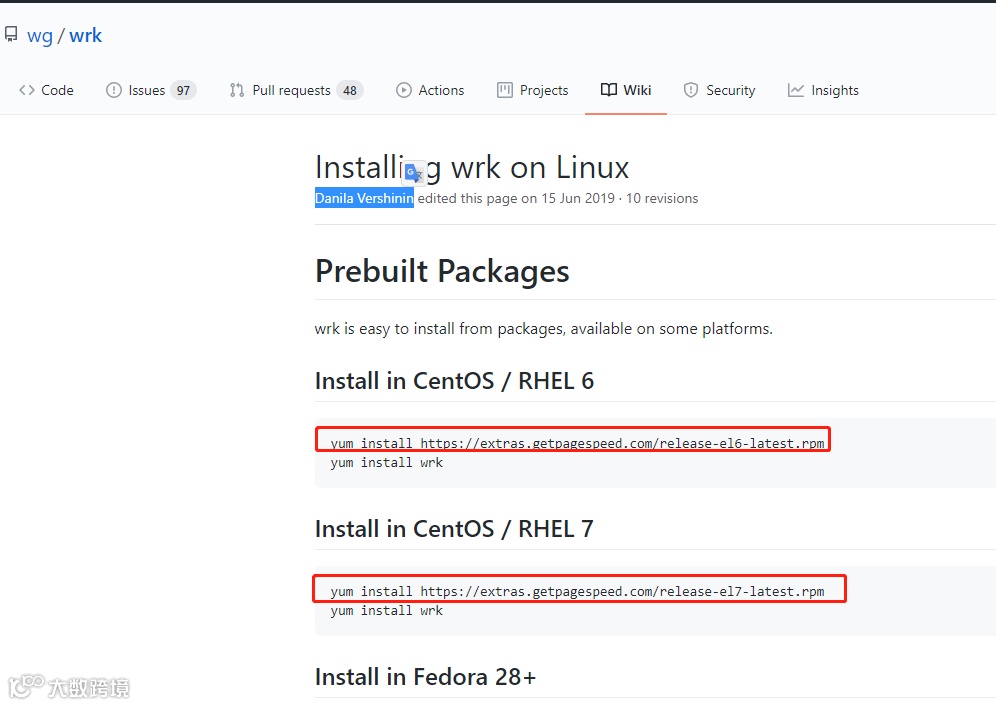This screenshot has width=996, height=706.
Task: Click the Actions play icon
Action: click(403, 90)
